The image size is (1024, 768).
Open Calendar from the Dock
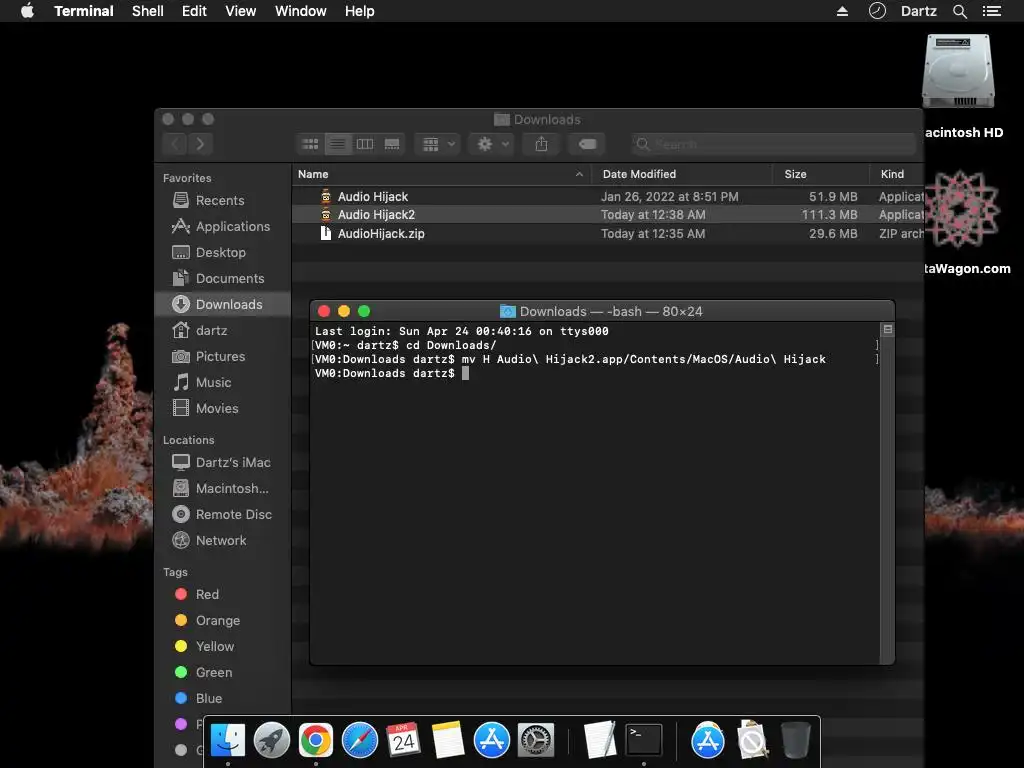click(404, 741)
